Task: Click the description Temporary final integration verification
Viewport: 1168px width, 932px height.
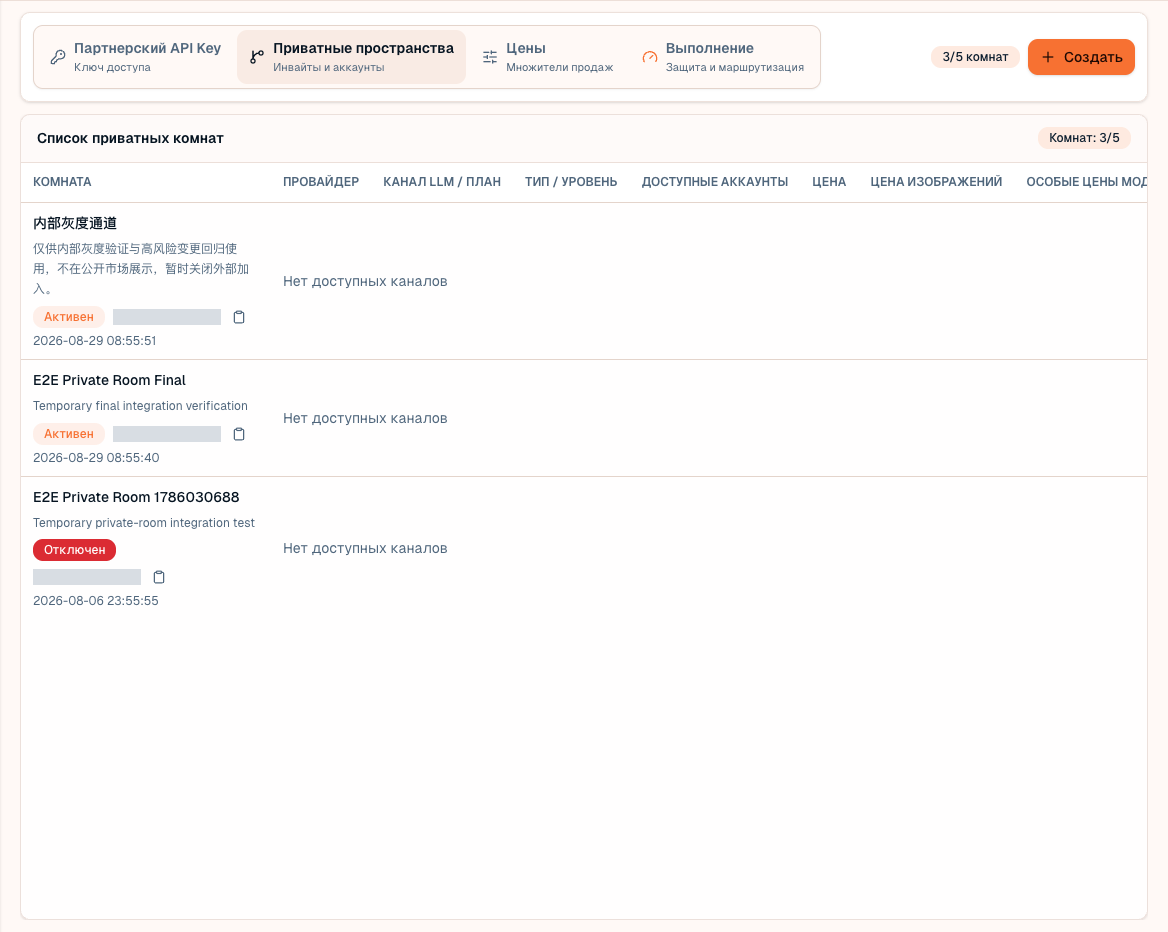Action: click(x=141, y=406)
